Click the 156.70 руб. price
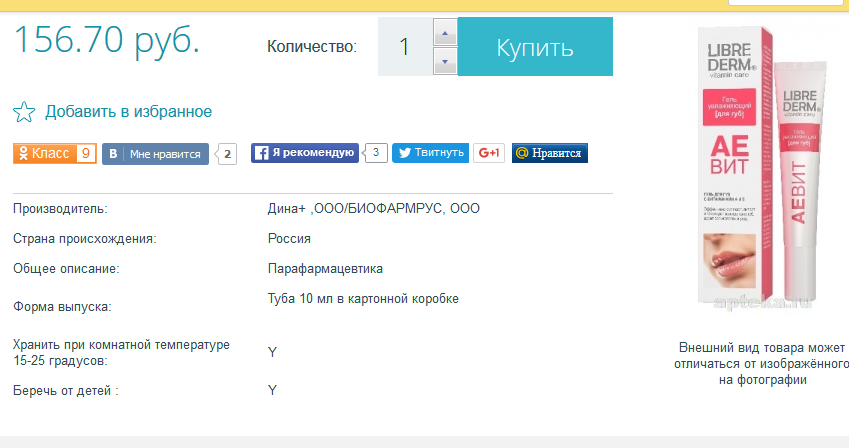Viewport: 849px width, 448px height. coord(106,40)
